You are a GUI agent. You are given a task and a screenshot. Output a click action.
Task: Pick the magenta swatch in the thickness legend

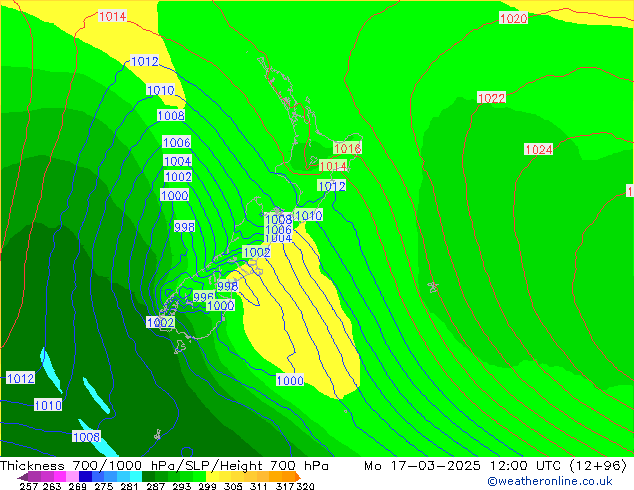point(60,476)
